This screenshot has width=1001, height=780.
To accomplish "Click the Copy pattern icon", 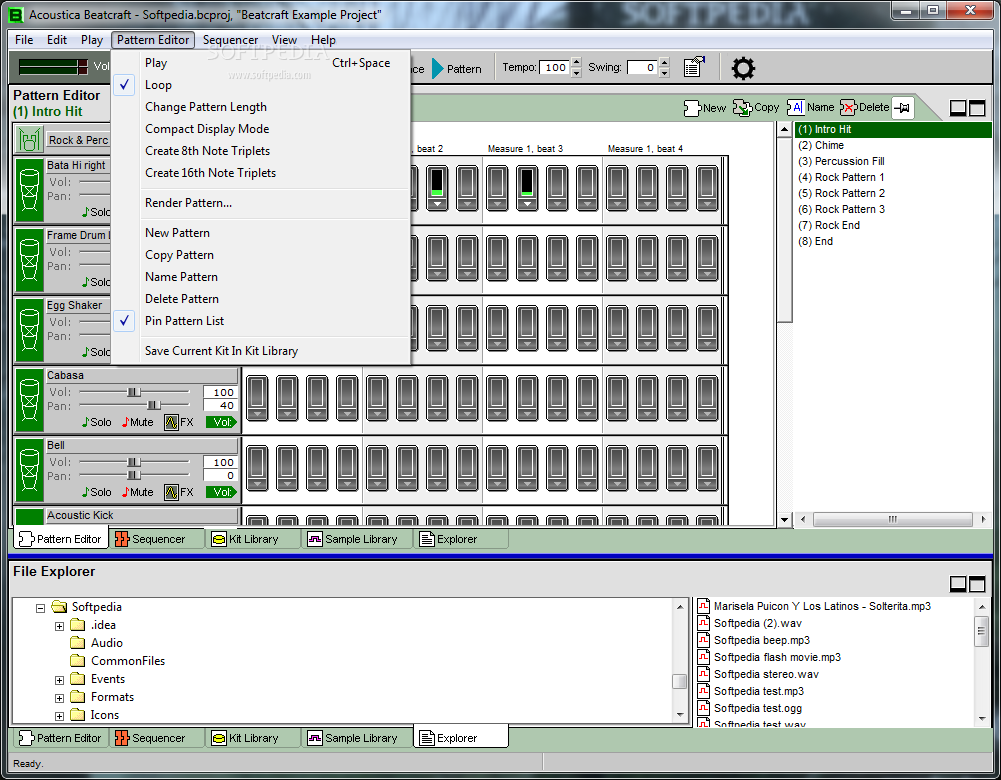I will [742, 108].
